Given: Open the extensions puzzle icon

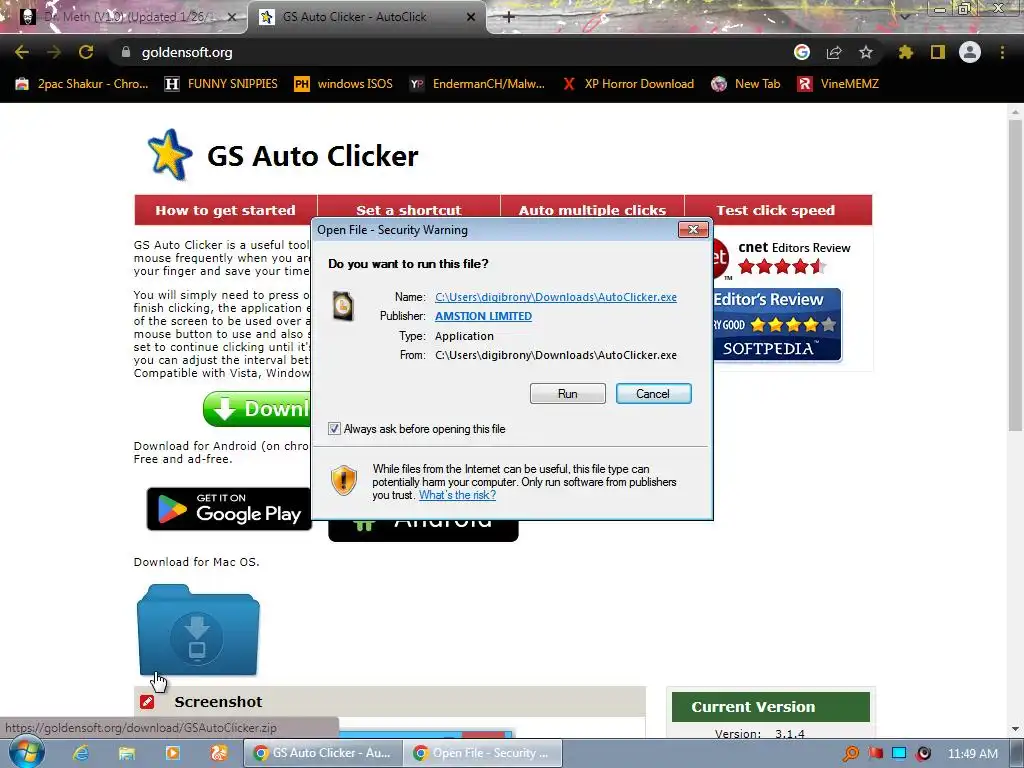Looking at the screenshot, I should [906, 52].
